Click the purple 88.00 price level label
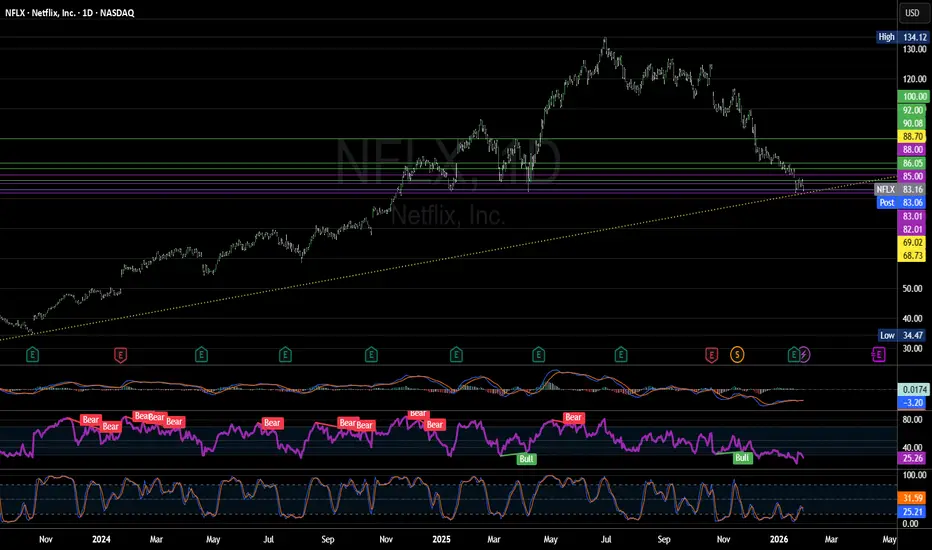932x550 pixels. click(x=913, y=150)
